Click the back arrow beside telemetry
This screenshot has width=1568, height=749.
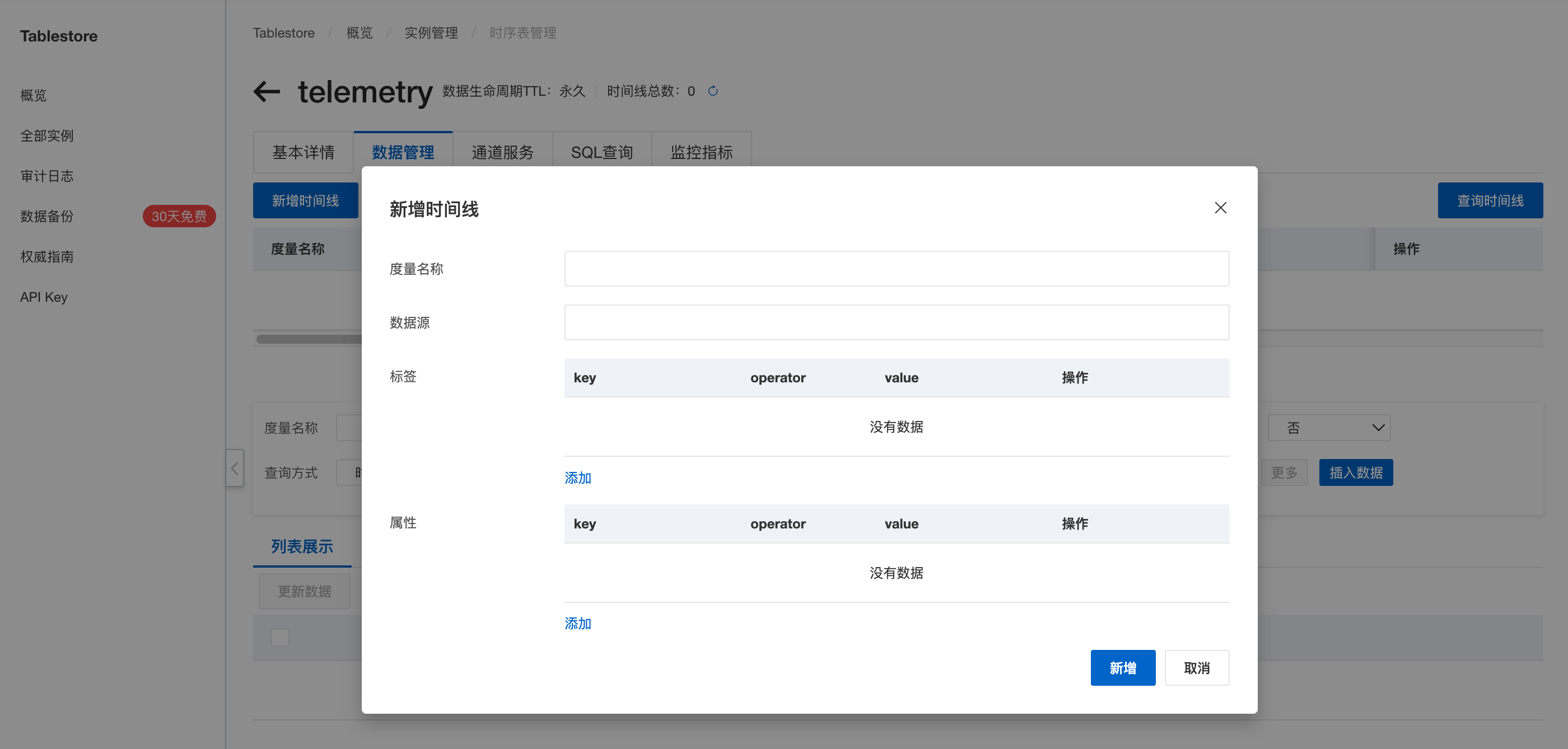point(267,92)
